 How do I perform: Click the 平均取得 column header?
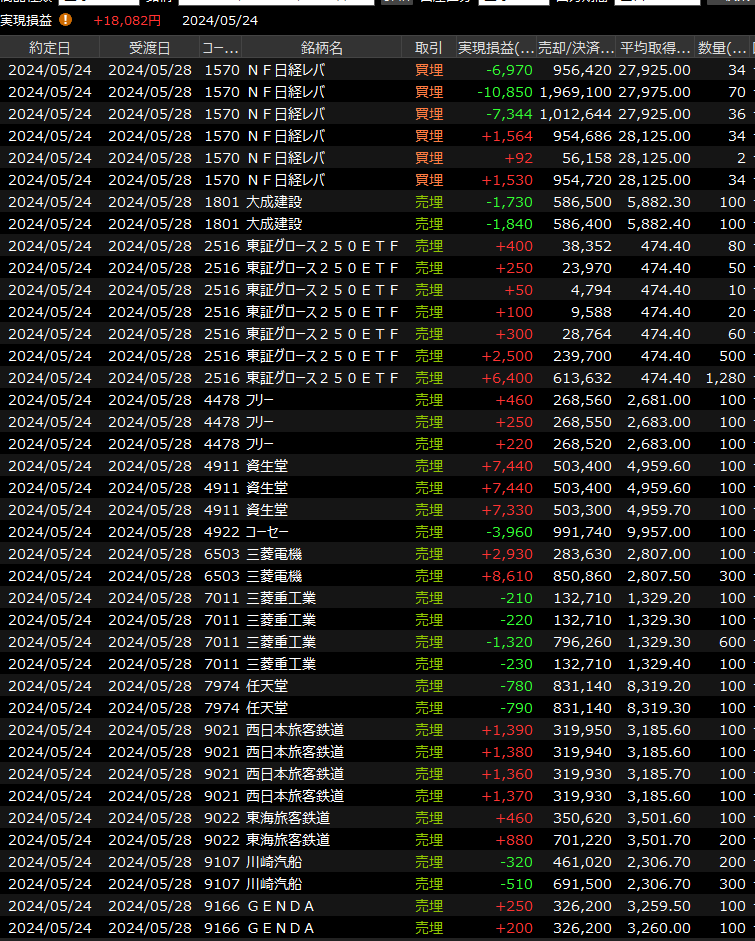tap(655, 48)
